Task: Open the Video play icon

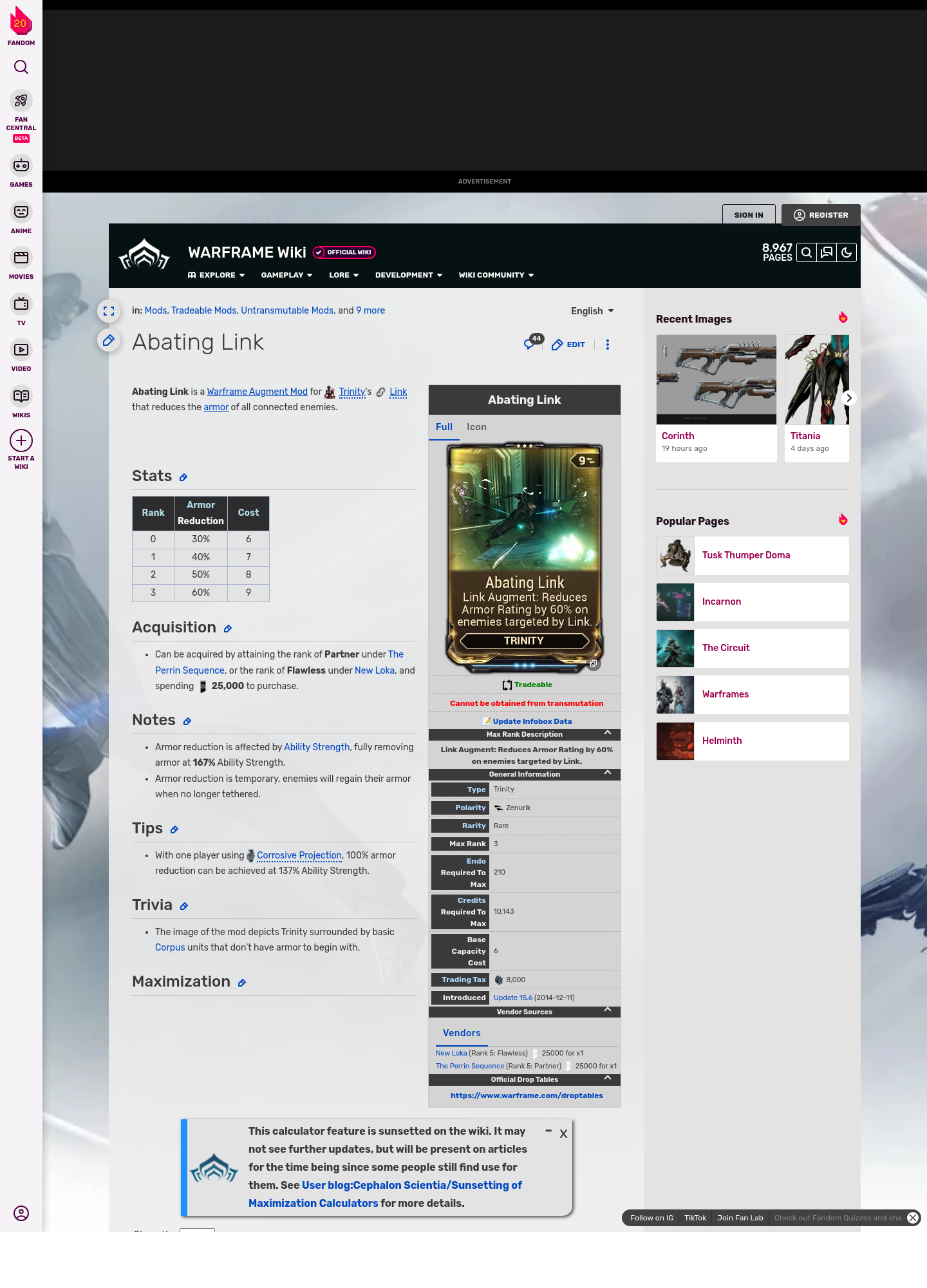Action: 21,350
